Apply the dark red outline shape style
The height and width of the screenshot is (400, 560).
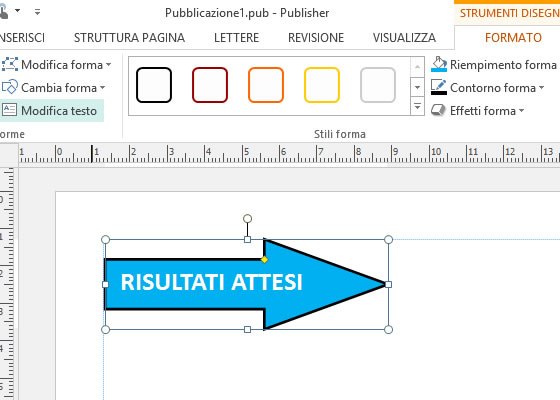[x=210, y=85]
